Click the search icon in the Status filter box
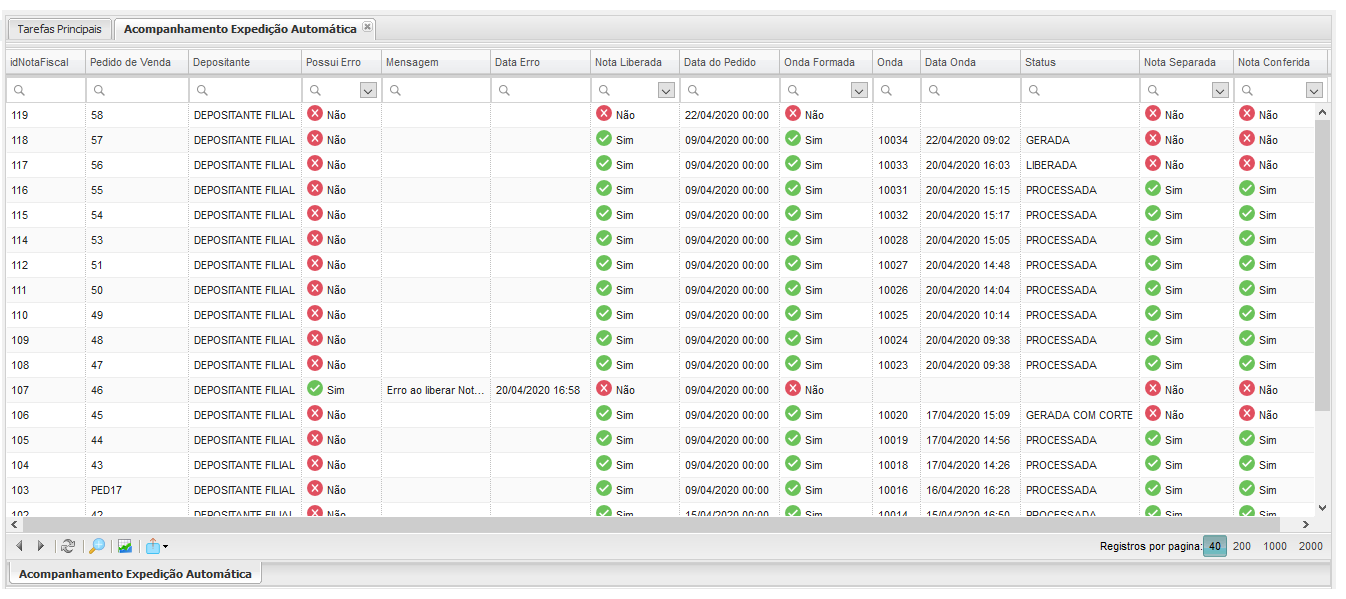Image resolution: width=1346 pixels, height=599 pixels. click(1034, 90)
